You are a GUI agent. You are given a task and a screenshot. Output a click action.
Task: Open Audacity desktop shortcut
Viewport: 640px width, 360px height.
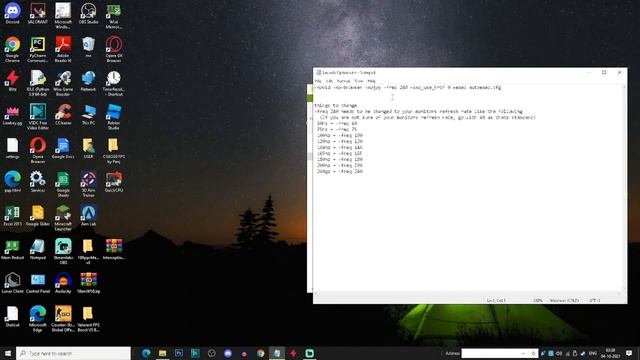pyautogui.click(x=63, y=282)
